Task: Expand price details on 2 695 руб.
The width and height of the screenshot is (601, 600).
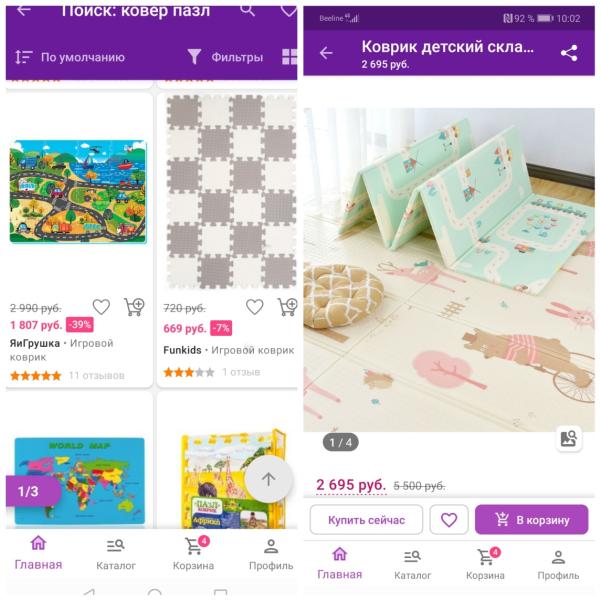Action: [351, 485]
